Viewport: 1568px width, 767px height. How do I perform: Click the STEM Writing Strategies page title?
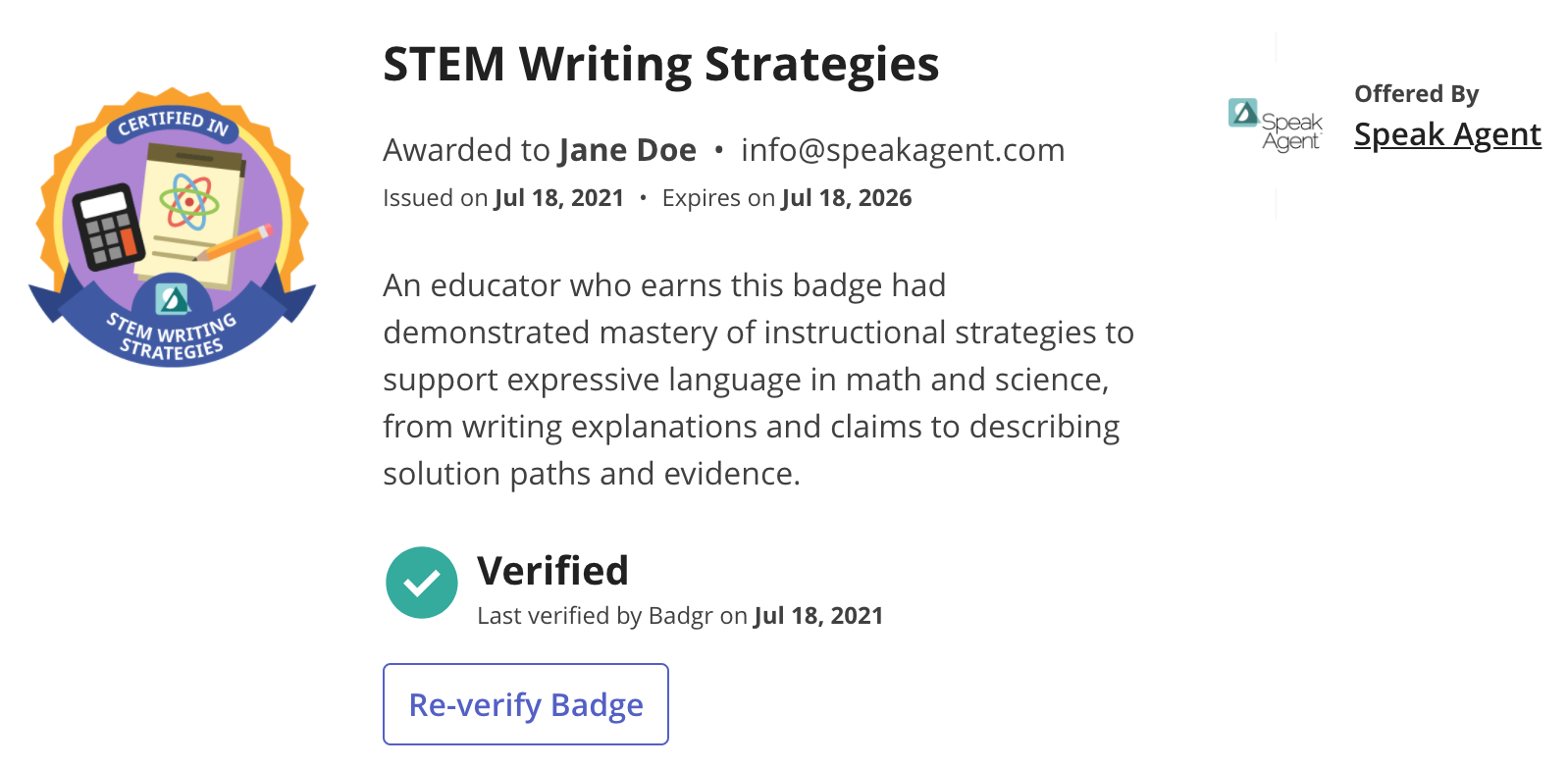point(661,65)
